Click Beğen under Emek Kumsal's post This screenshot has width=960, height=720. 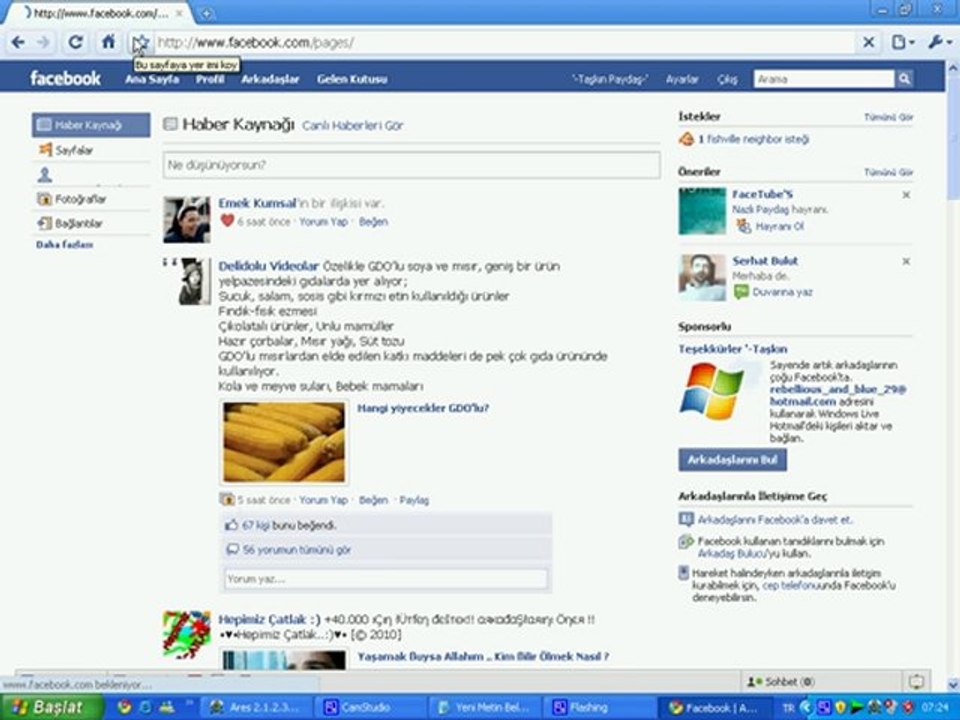pos(373,222)
